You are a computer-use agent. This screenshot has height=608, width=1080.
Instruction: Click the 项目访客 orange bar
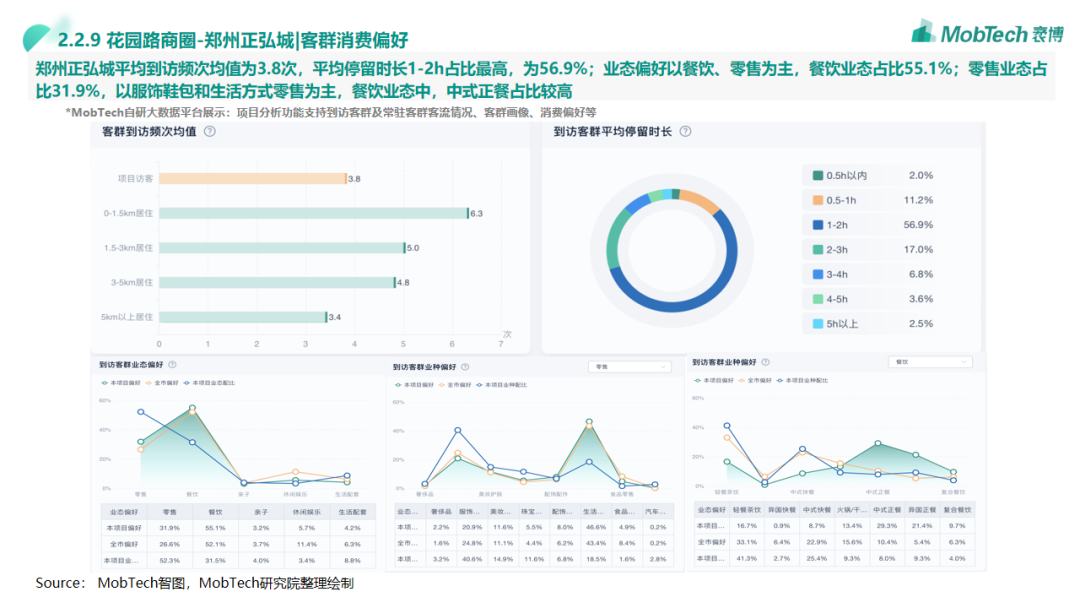pyautogui.click(x=252, y=179)
